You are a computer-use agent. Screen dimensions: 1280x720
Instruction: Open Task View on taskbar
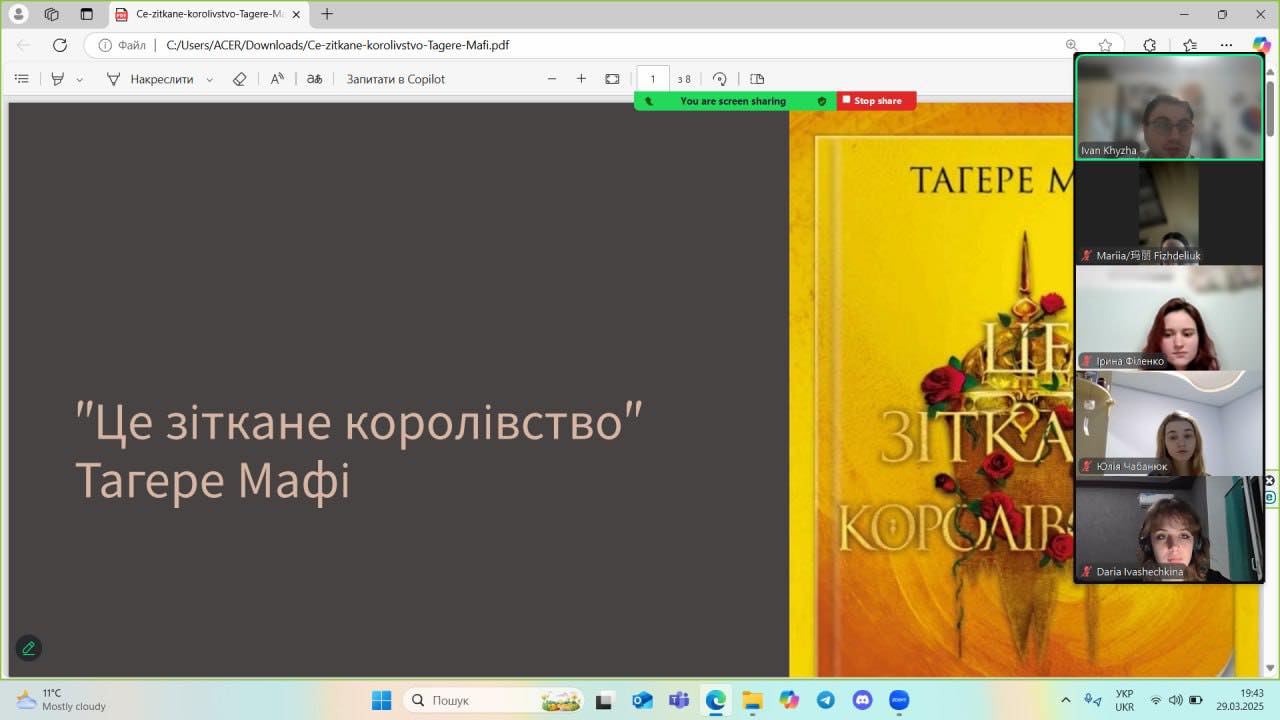point(604,700)
